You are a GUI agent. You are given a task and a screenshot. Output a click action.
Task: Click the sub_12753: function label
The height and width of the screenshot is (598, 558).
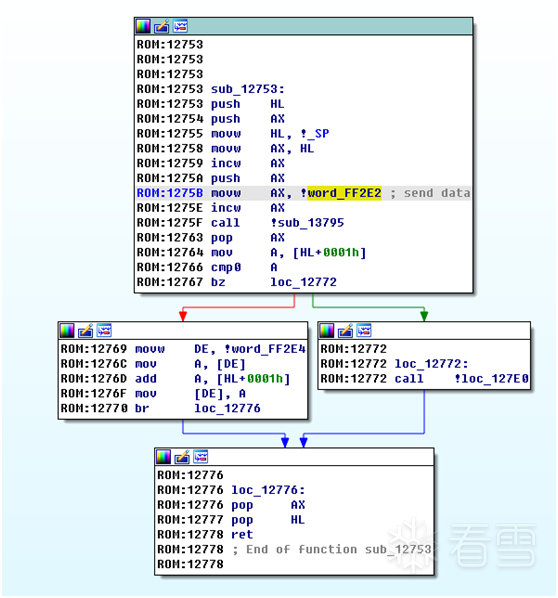tap(248, 89)
